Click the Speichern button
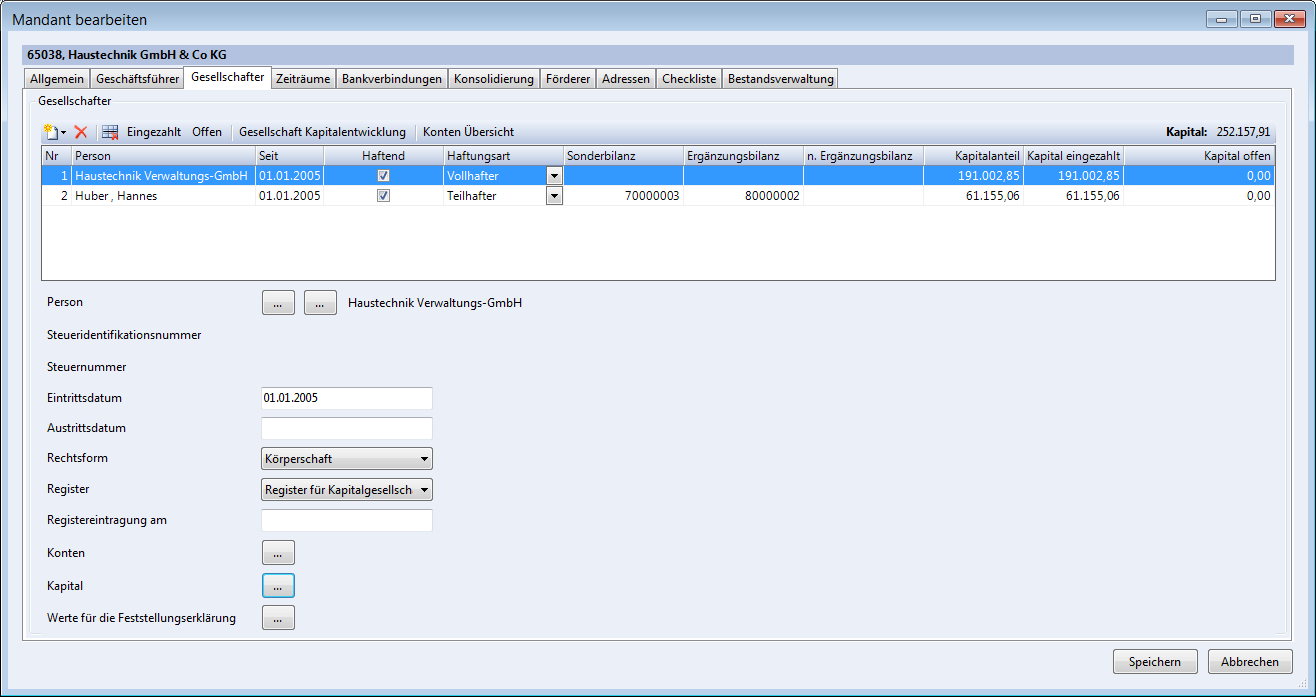The width and height of the screenshot is (1316, 697). (1154, 662)
